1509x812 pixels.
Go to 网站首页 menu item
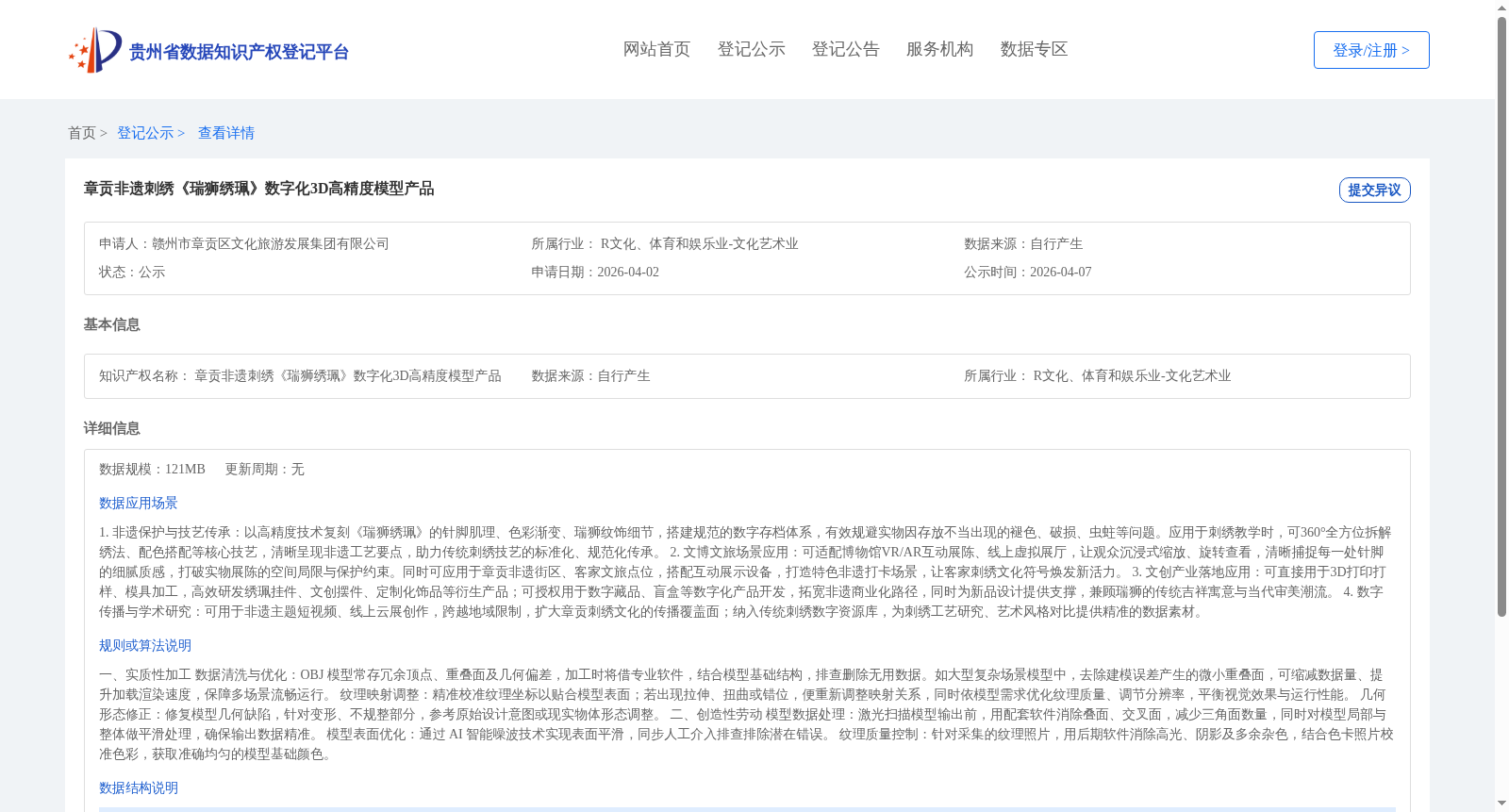(x=656, y=49)
